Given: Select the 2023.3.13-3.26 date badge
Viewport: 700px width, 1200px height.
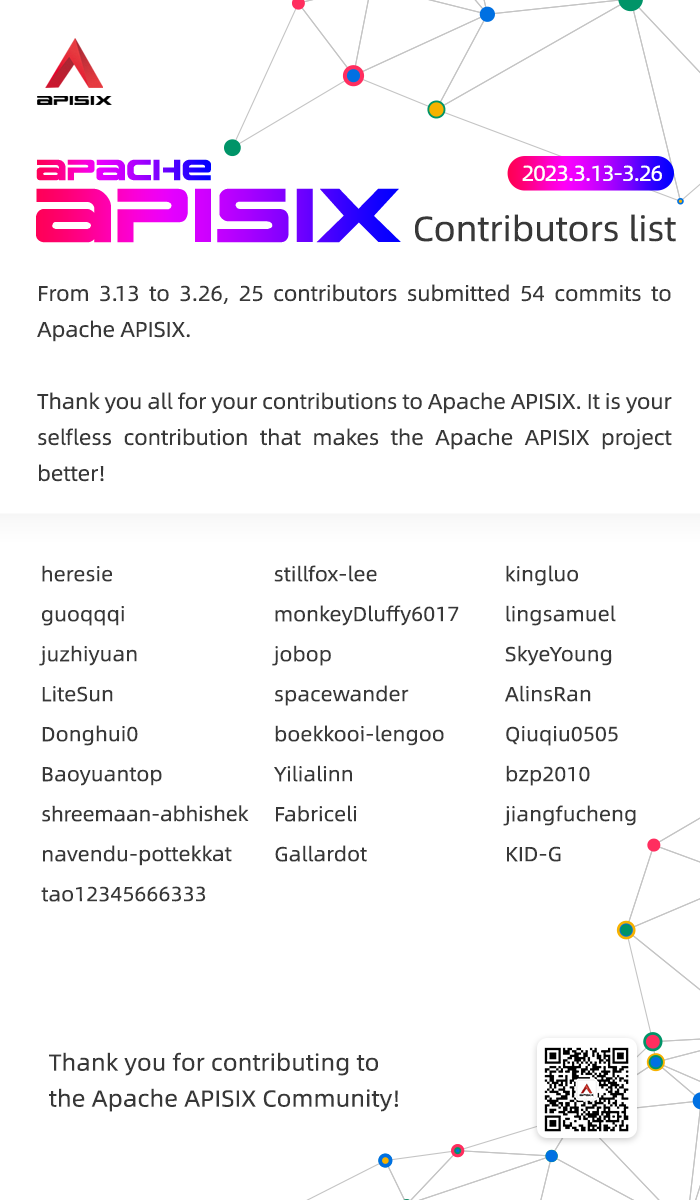Looking at the screenshot, I should coord(591,173).
